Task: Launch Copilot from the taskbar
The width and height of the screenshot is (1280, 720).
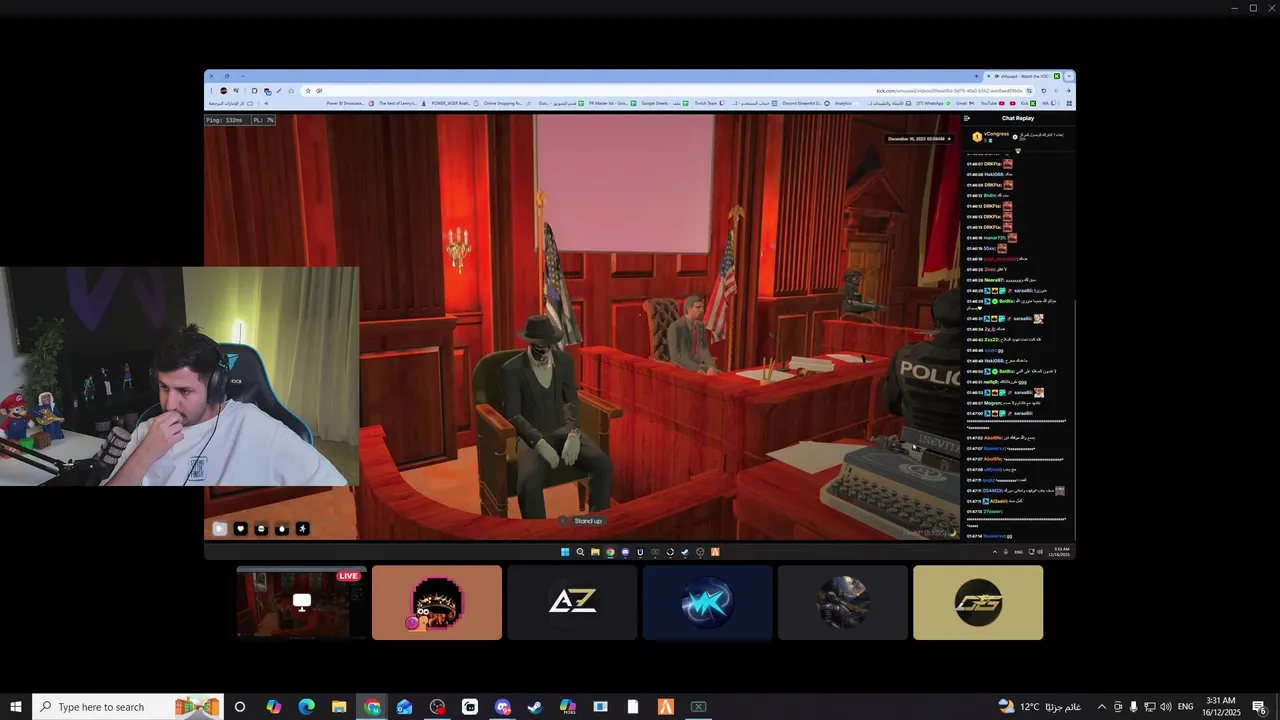Action: coord(274,707)
